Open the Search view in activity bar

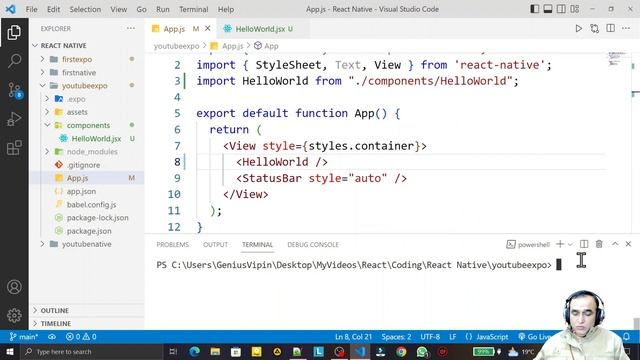point(14,61)
